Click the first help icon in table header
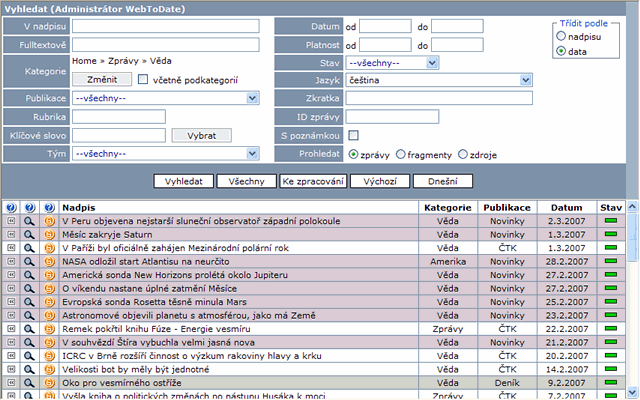This screenshot has height=400, width=640. (x=11, y=206)
